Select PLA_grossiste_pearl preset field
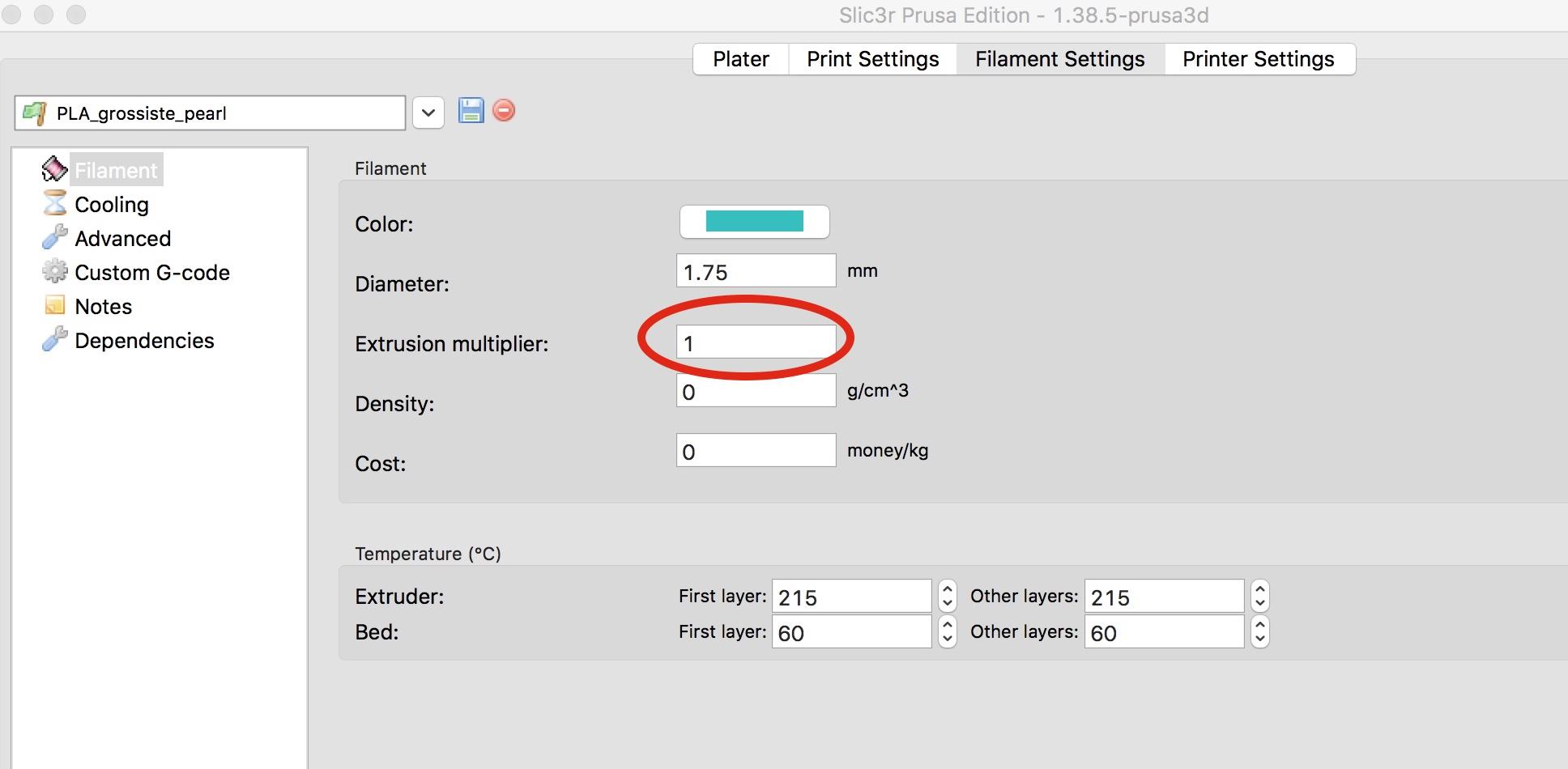The height and width of the screenshot is (769, 1568). click(210, 113)
